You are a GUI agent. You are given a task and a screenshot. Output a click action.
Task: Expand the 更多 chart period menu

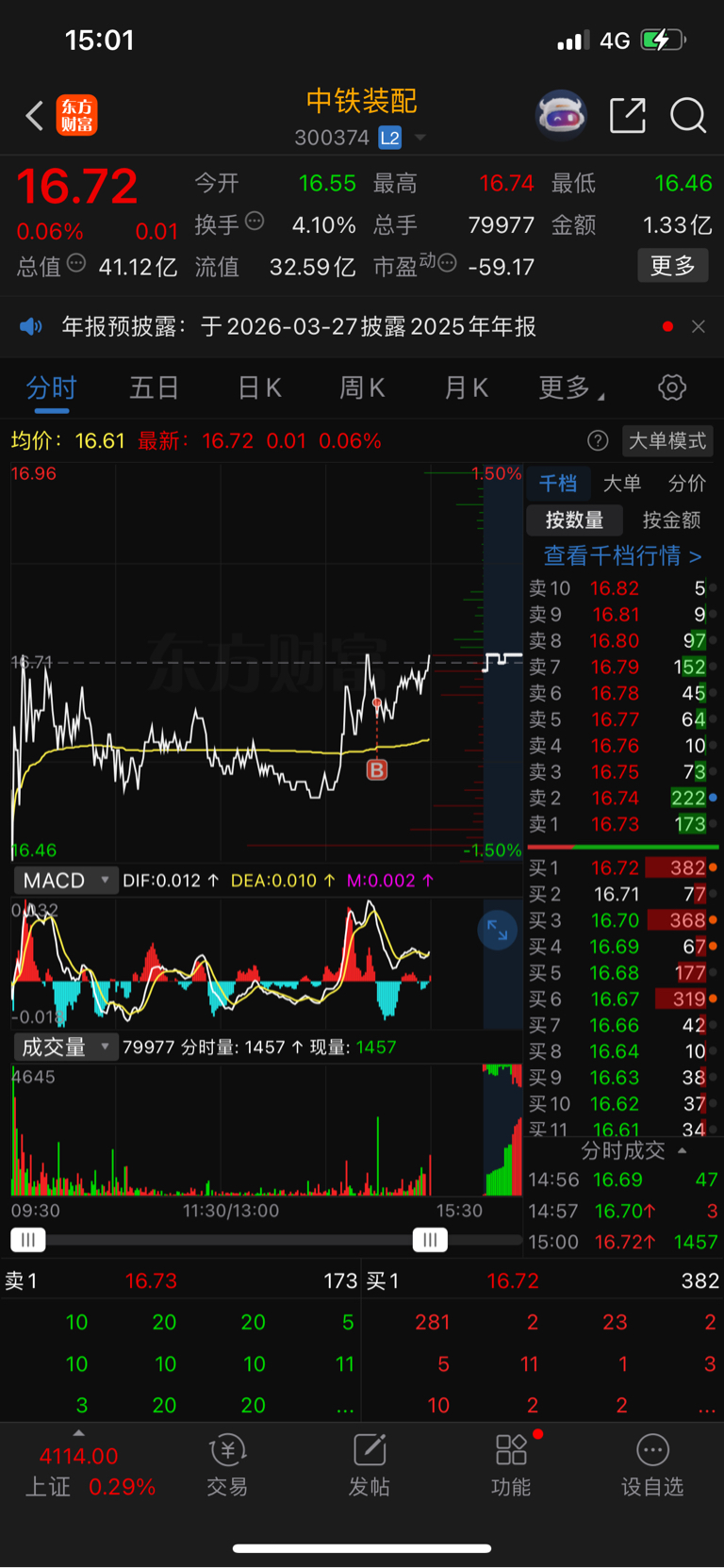[571, 388]
